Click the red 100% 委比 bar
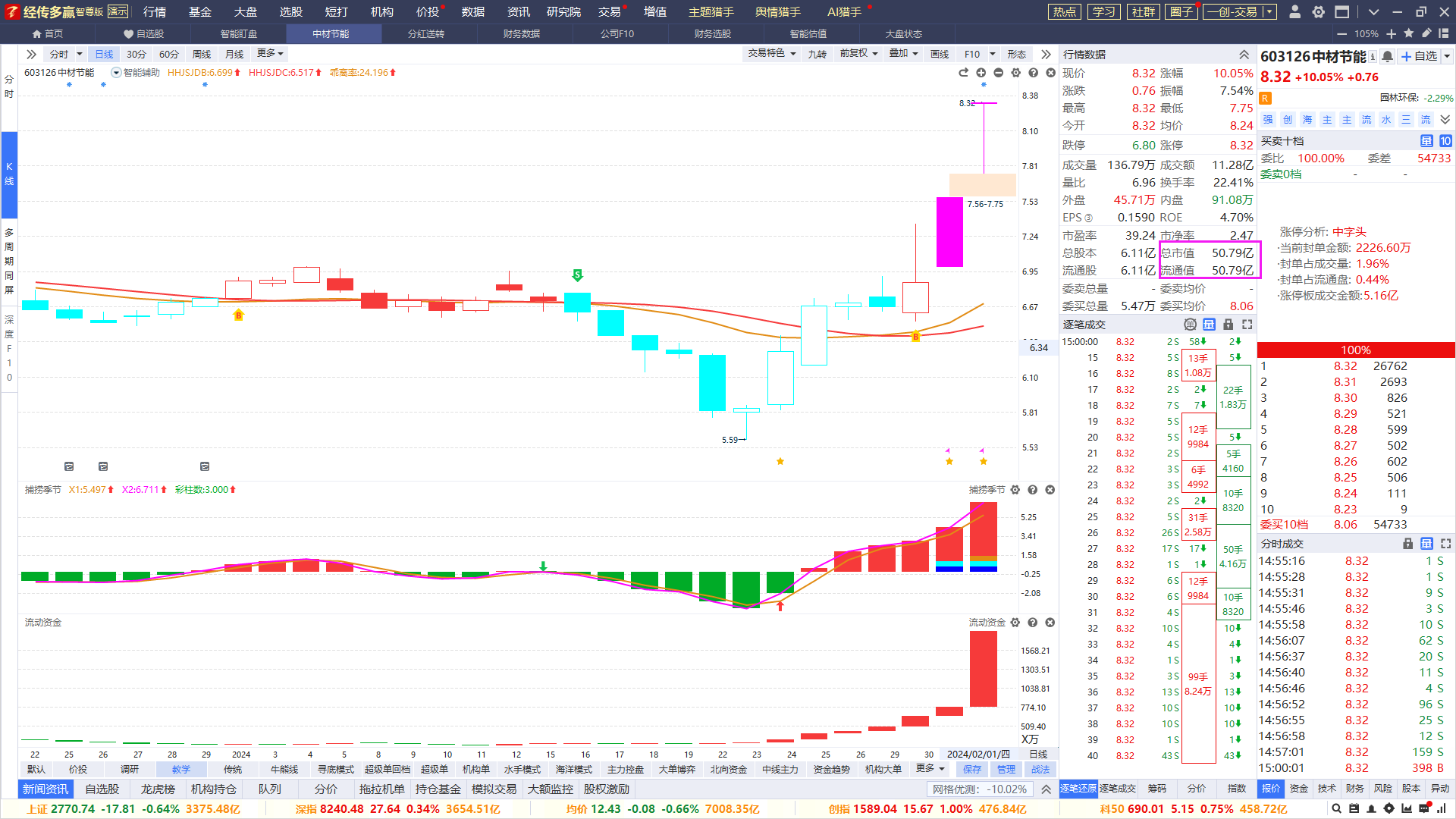Screen dimensions: 1456x819 1356,350
